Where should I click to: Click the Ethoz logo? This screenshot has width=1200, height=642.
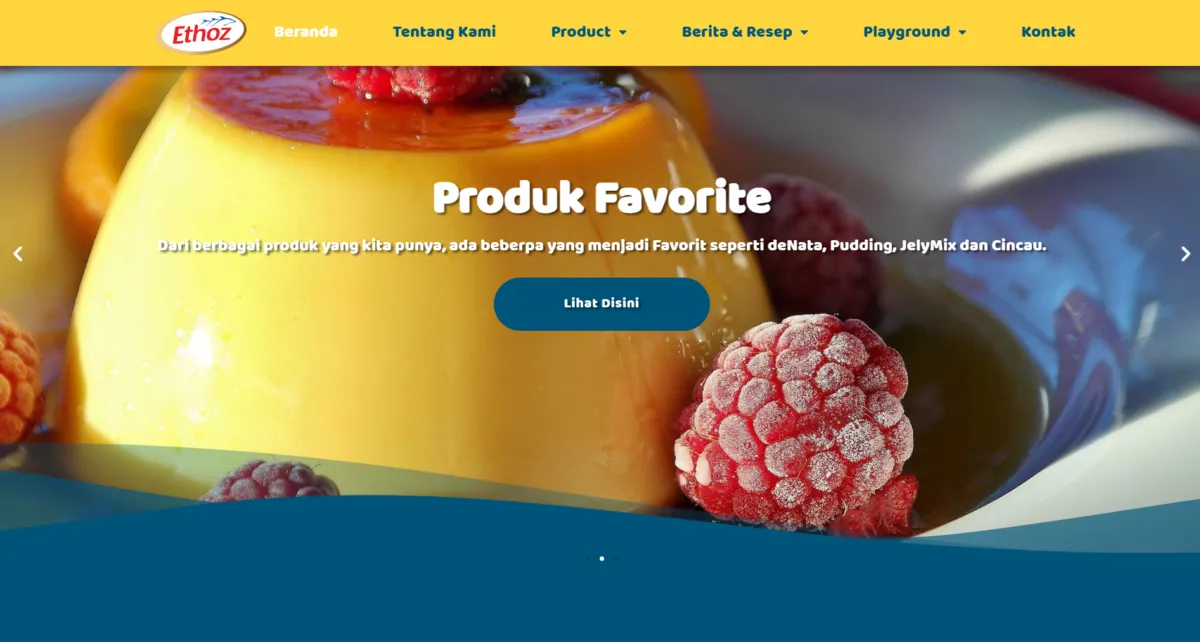pos(202,32)
